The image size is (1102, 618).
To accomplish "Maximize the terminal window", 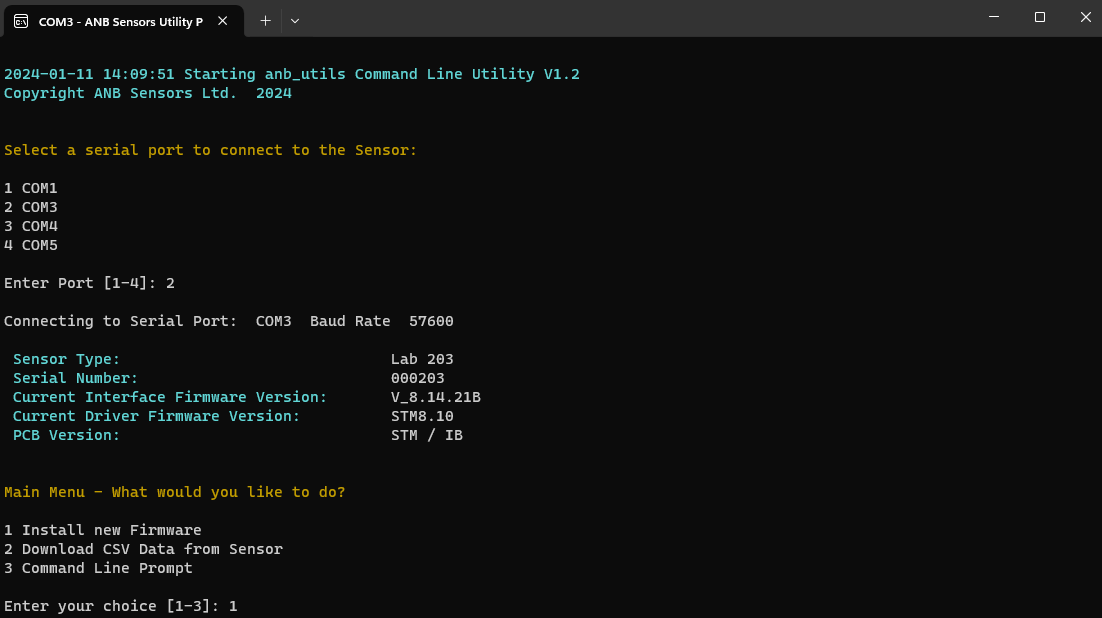I will tap(1040, 18).
